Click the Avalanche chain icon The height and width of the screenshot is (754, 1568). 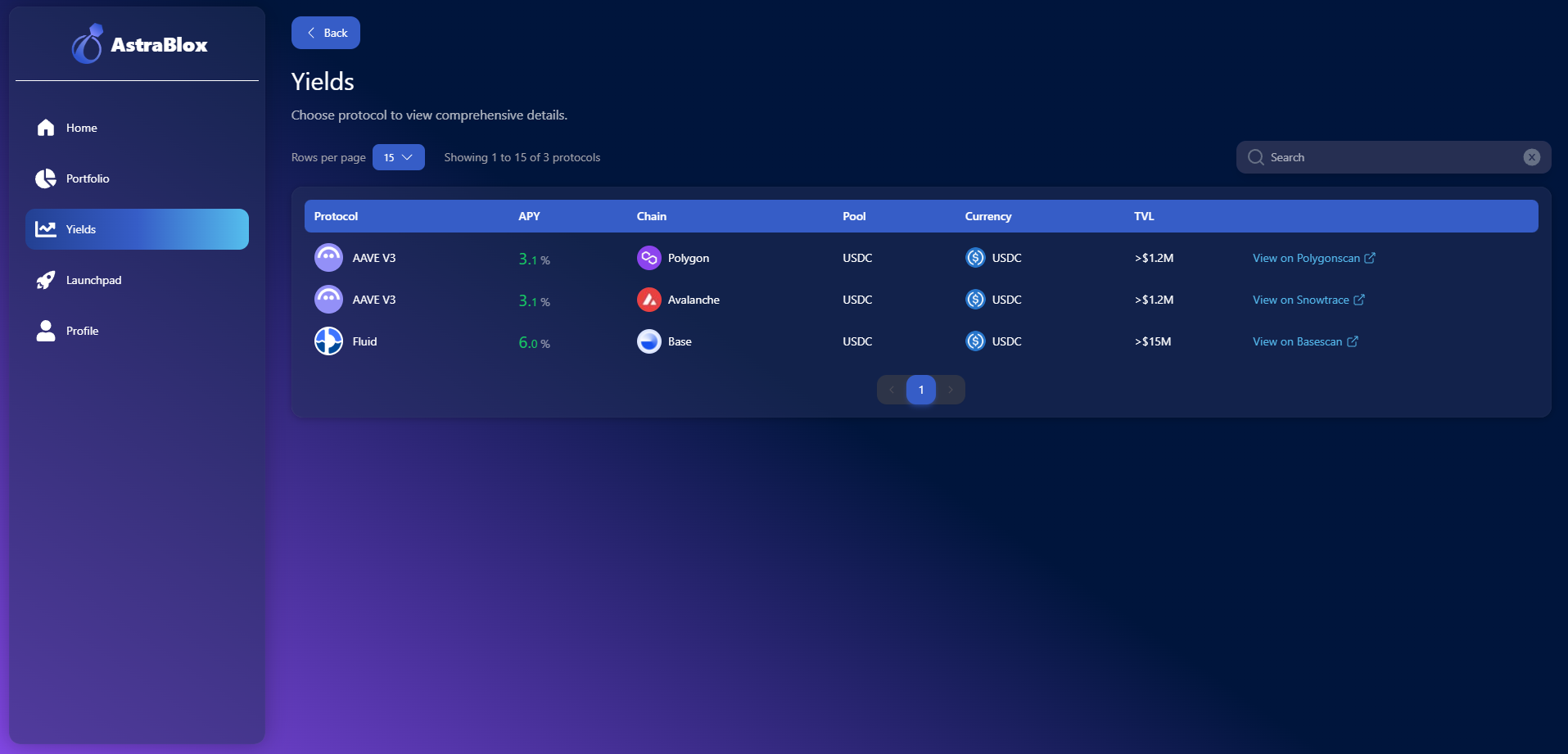click(649, 299)
